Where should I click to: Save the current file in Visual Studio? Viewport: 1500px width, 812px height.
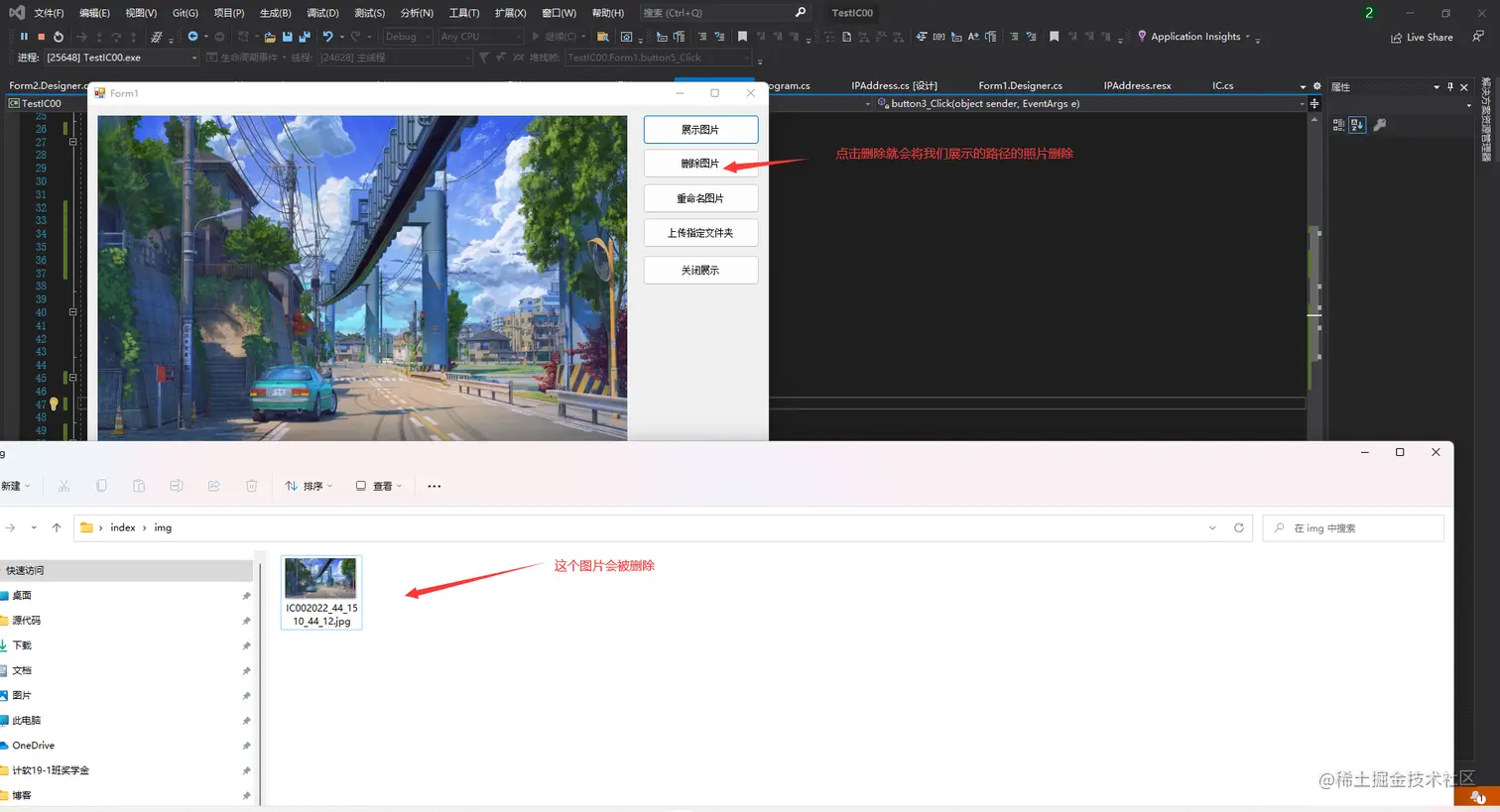point(287,37)
